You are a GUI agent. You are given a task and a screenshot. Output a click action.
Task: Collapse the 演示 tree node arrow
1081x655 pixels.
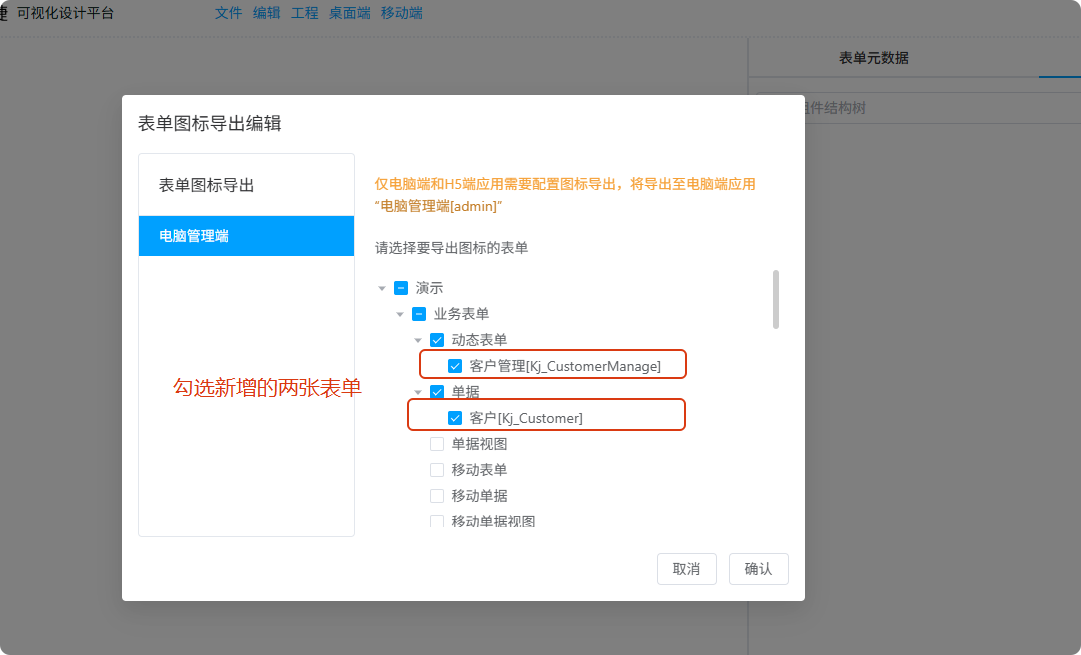click(x=382, y=288)
